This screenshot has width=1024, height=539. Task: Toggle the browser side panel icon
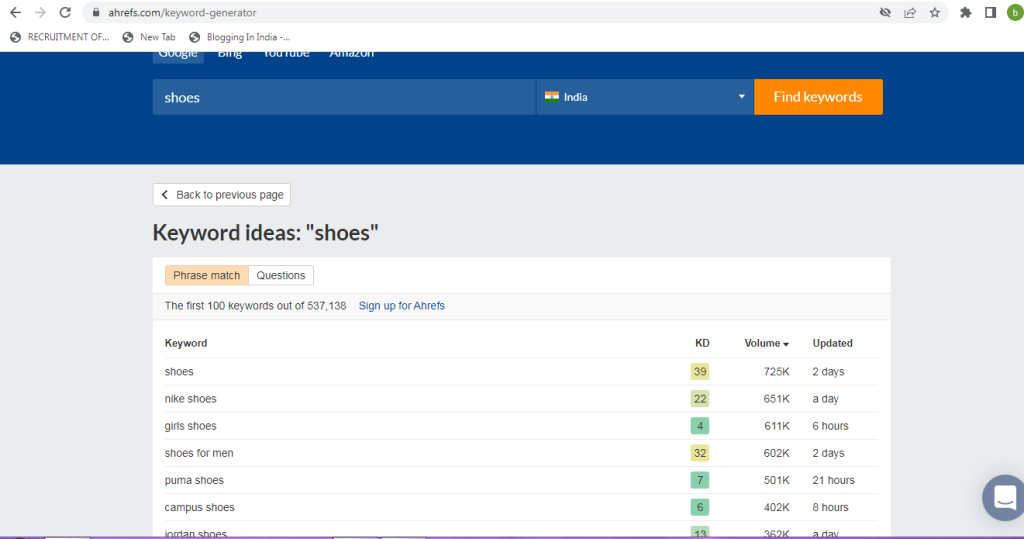(x=990, y=12)
